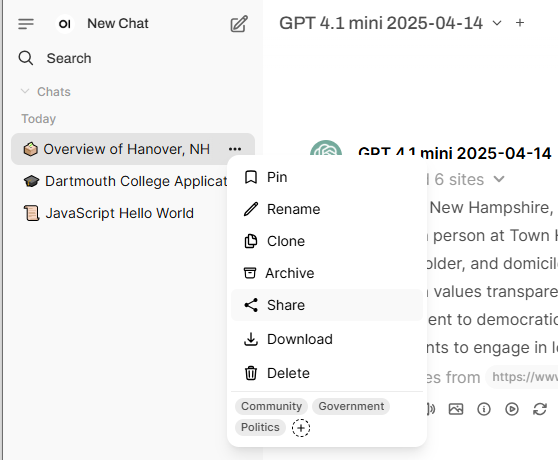Select Rename from the context menu

327,209
